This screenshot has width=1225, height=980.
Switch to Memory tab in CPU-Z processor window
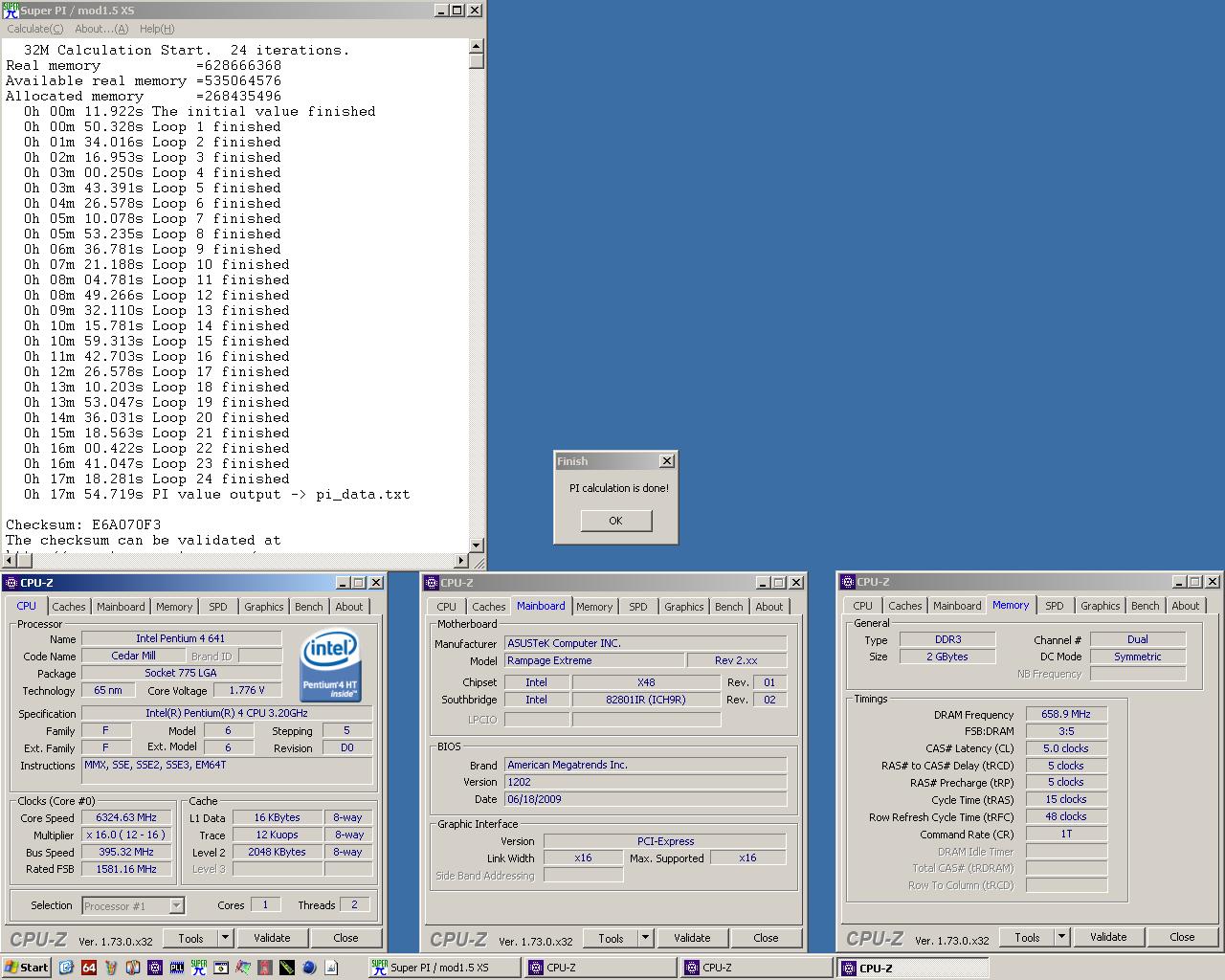(x=174, y=607)
